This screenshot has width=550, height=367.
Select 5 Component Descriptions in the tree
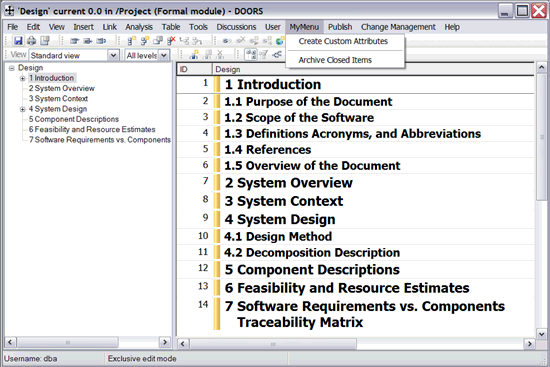(x=74, y=119)
